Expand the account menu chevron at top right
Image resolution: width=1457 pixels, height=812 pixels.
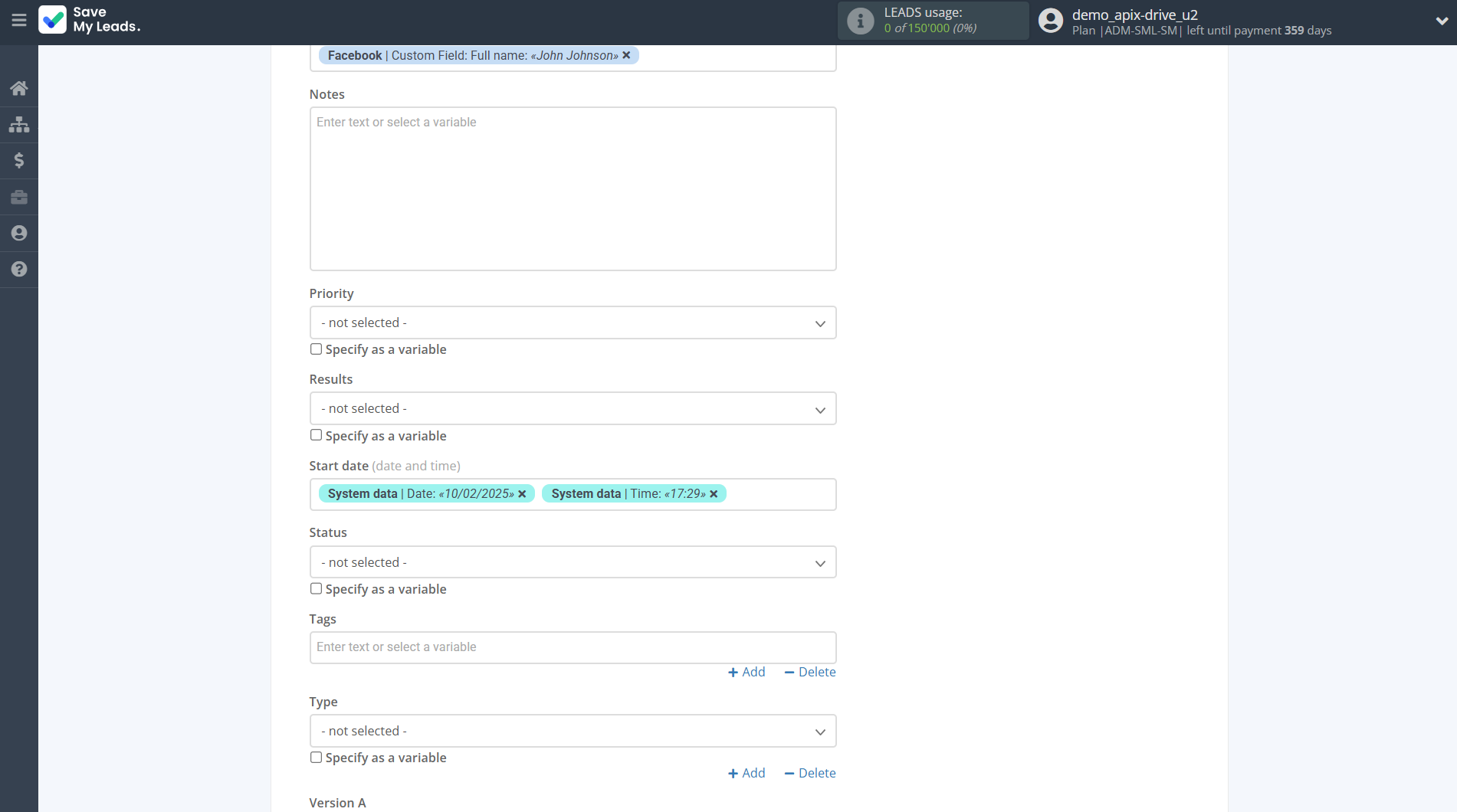pyautogui.click(x=1441, y=21)
